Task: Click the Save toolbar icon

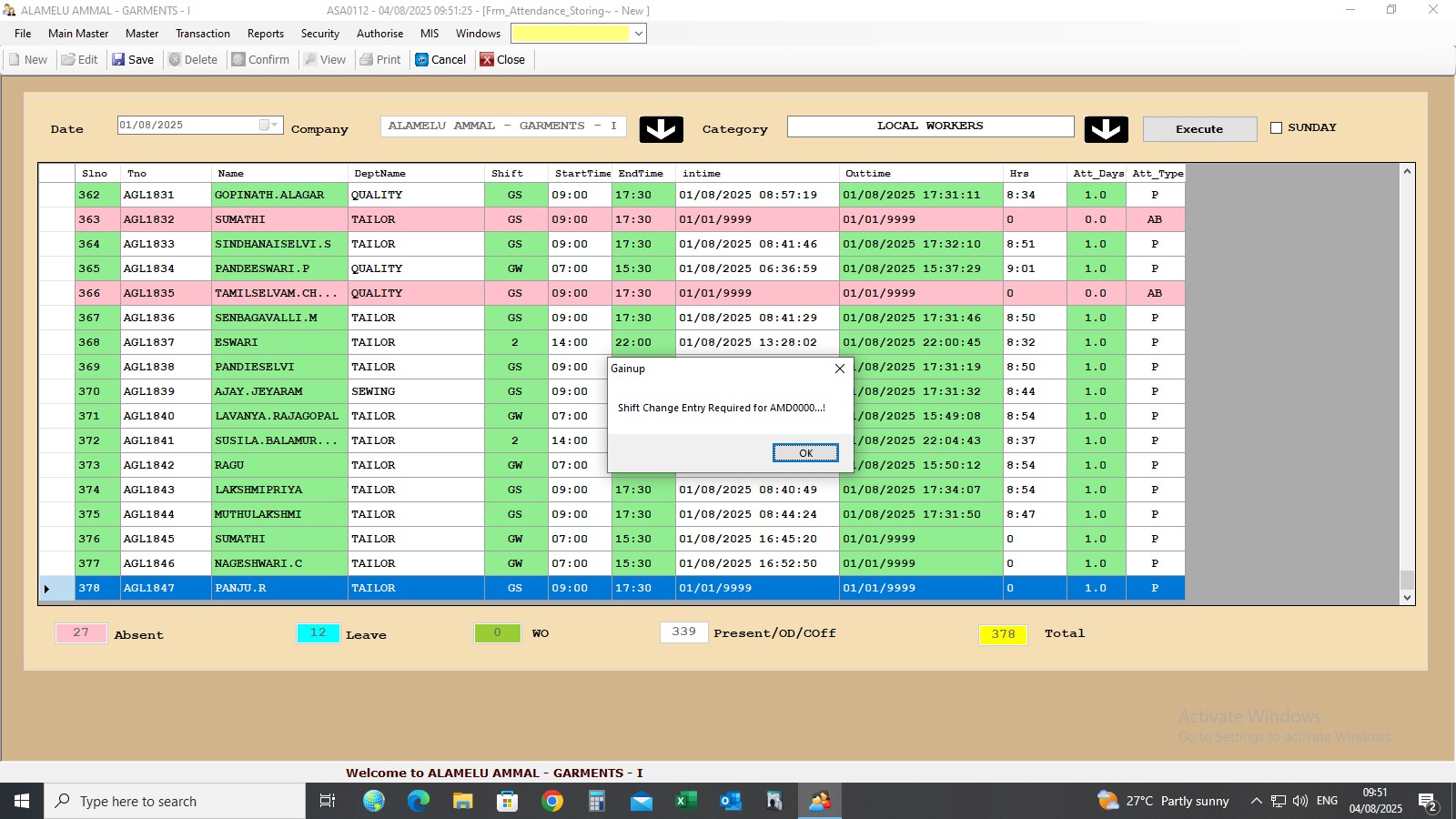Action: pos(118,60)
